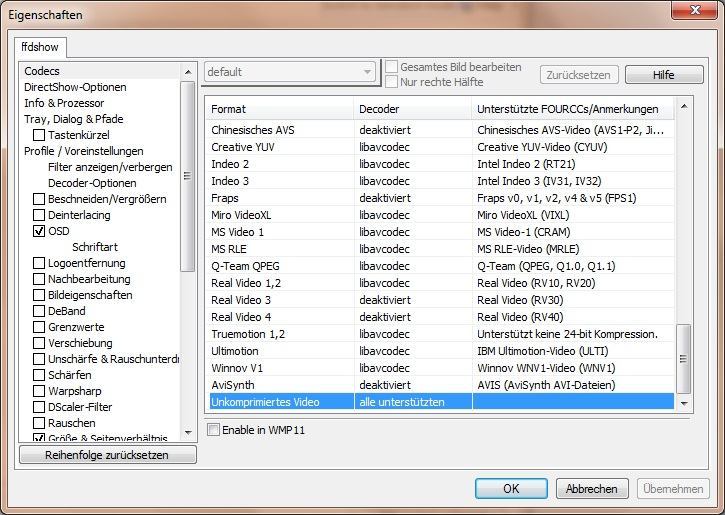Click Real Video 3 decoder cell
This screenshot has width=725, height=515.
pos(413,300)
